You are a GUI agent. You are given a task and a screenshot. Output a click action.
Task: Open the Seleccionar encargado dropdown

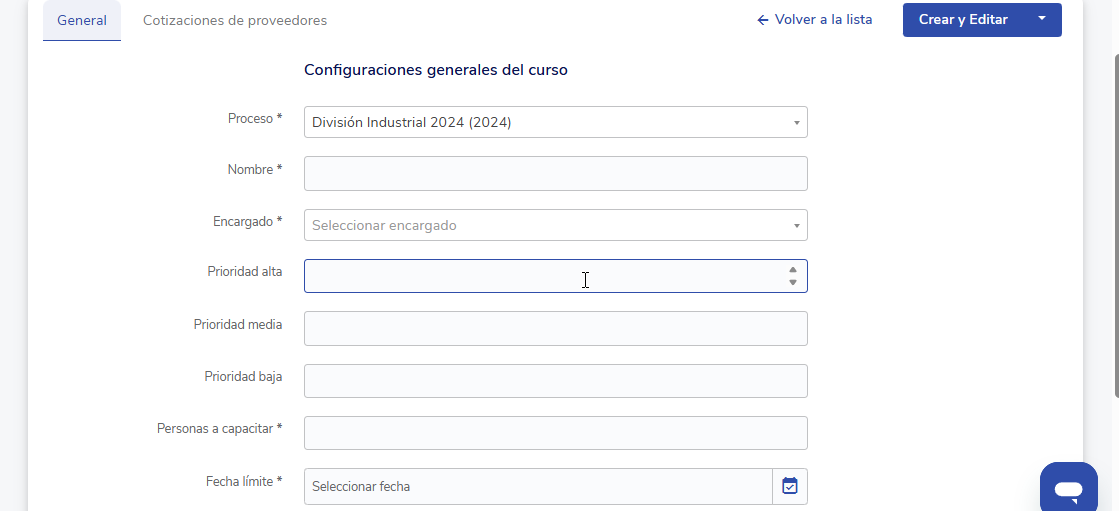[555, 225]
